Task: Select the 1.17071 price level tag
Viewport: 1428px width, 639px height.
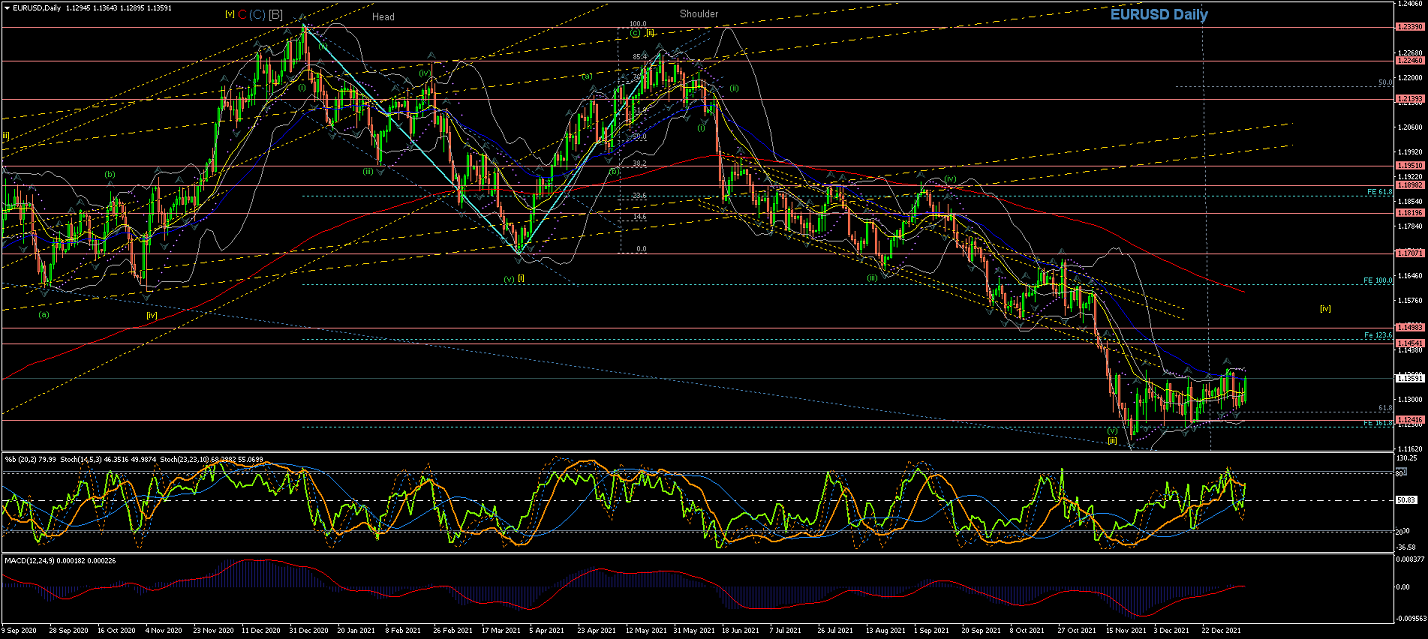Action: click(1409, 253)
